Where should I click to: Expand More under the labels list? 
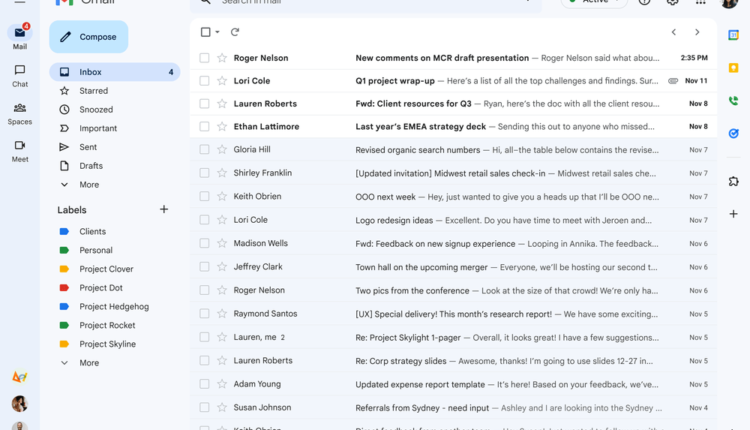click(88, 363)
